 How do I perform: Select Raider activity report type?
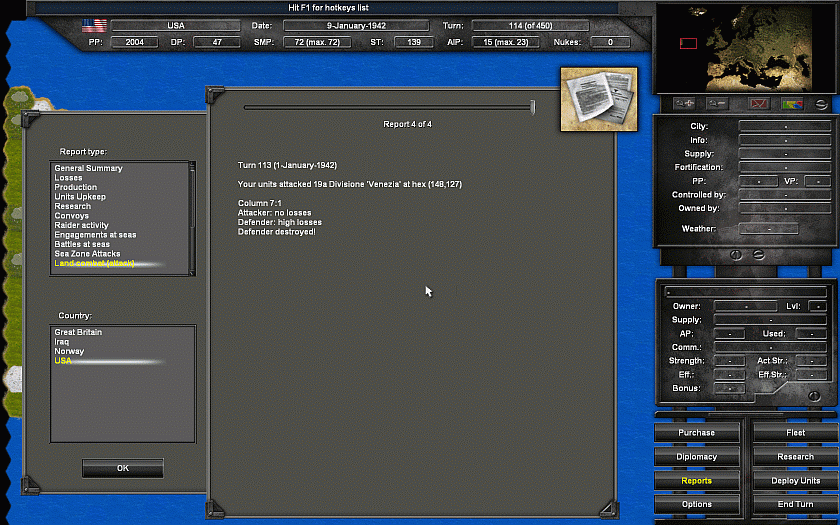coord(81,226)
